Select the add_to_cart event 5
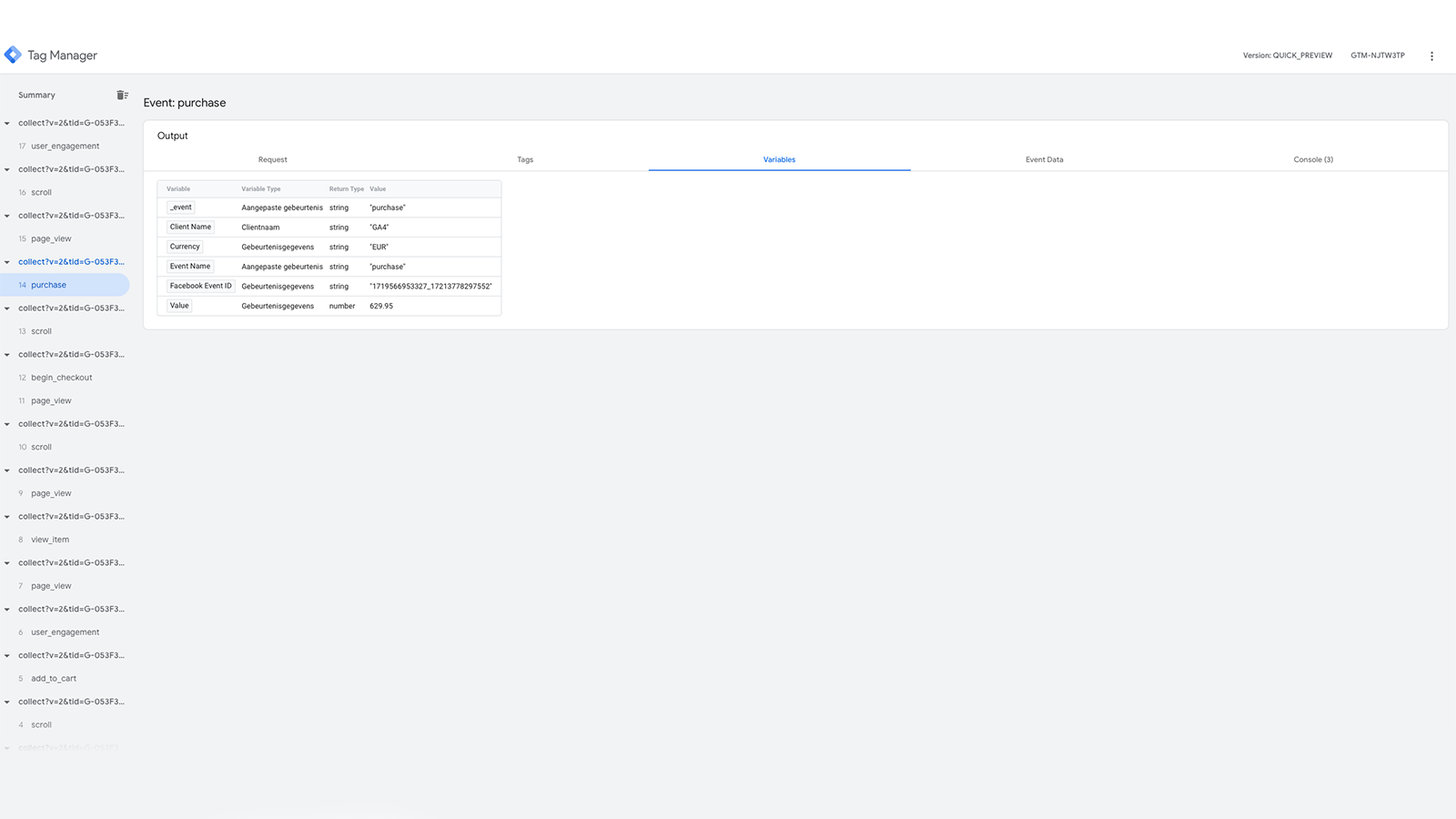 click(x=54, y=679)
